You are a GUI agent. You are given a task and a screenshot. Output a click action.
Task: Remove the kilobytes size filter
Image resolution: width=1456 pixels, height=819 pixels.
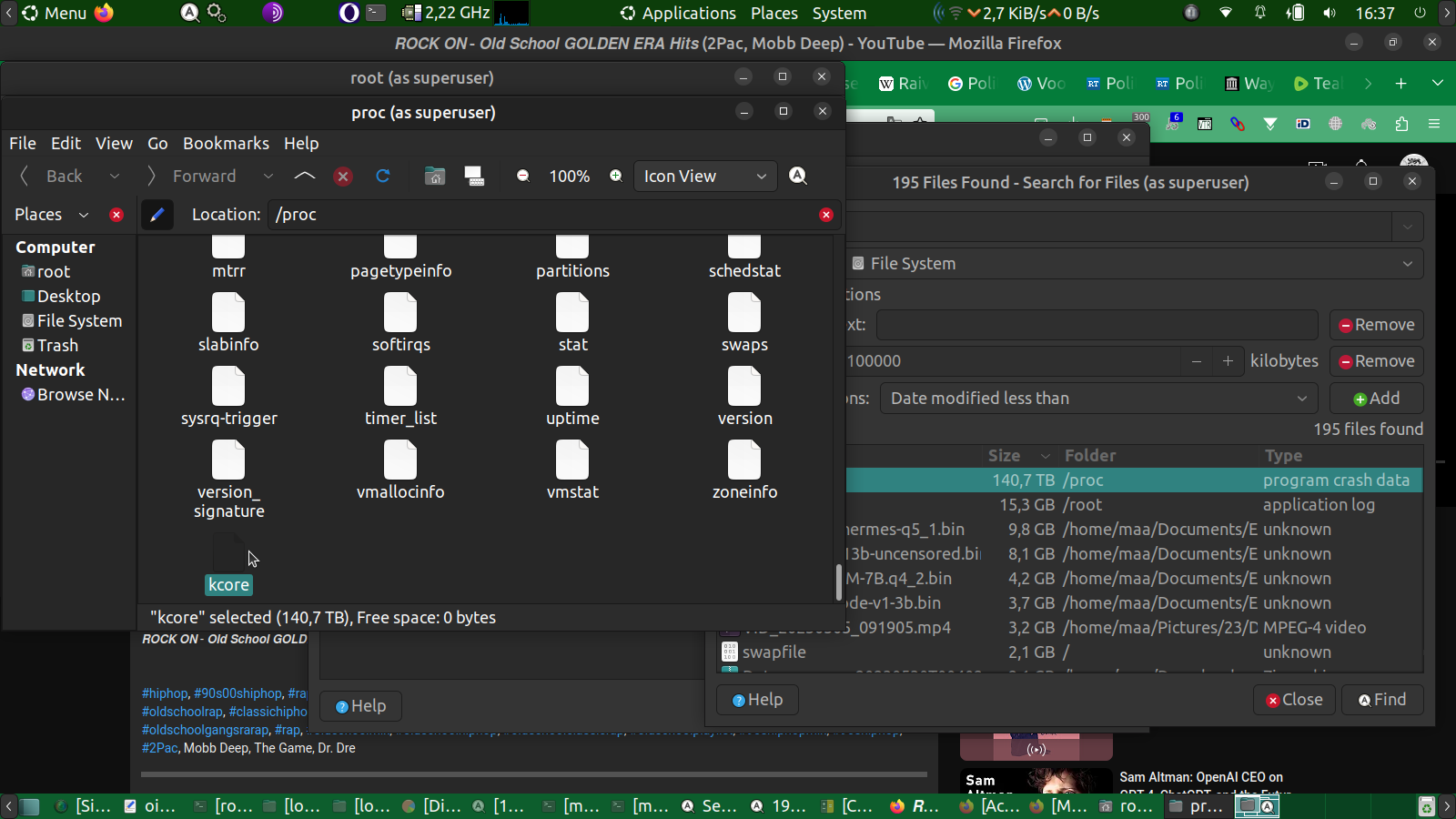click(1376, 361)
